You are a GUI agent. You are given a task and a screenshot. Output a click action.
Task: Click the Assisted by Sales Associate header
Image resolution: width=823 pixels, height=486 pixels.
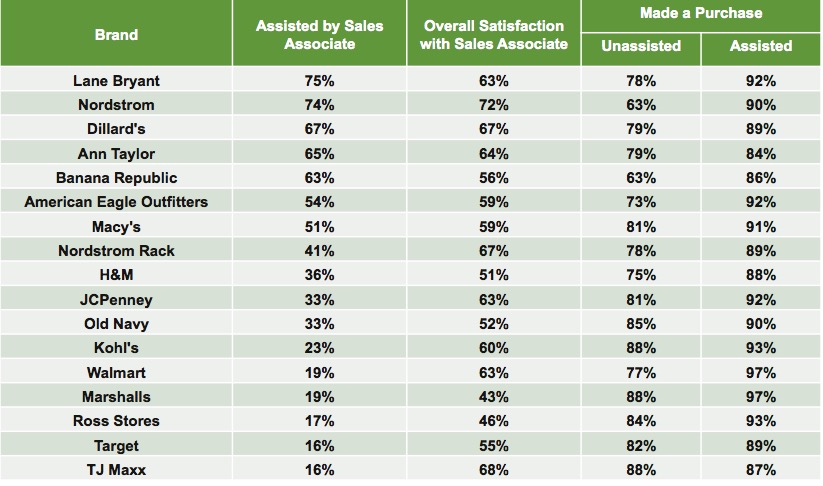coord(319,35)
